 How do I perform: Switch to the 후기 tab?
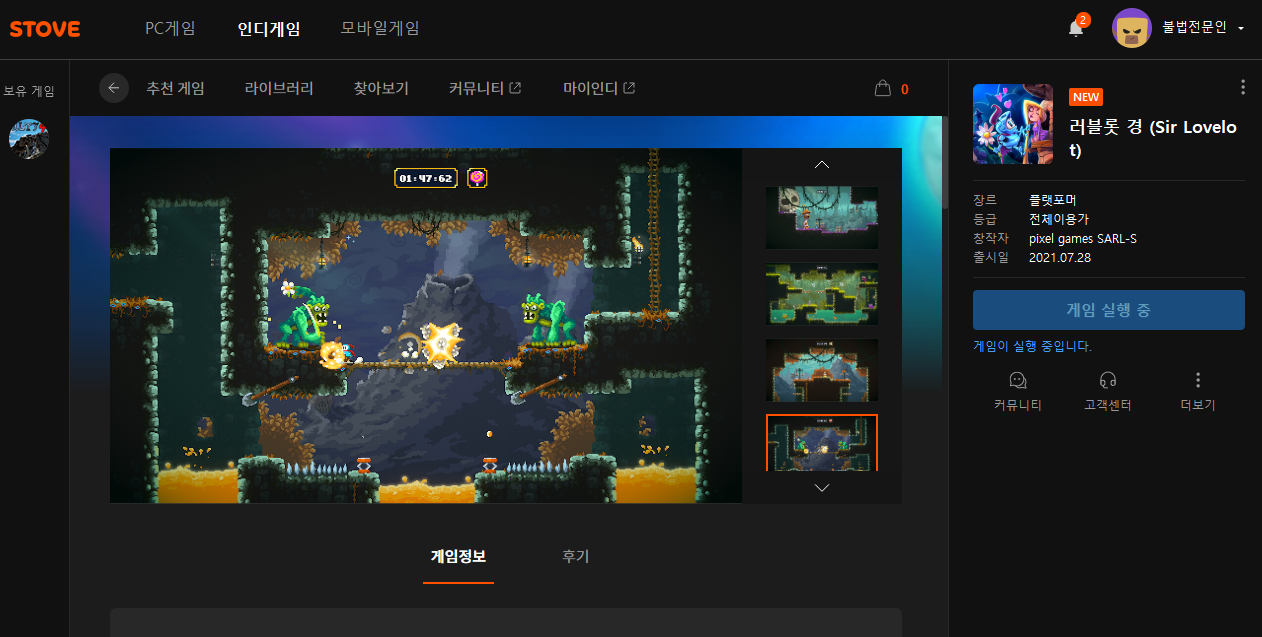pos(575,556)
